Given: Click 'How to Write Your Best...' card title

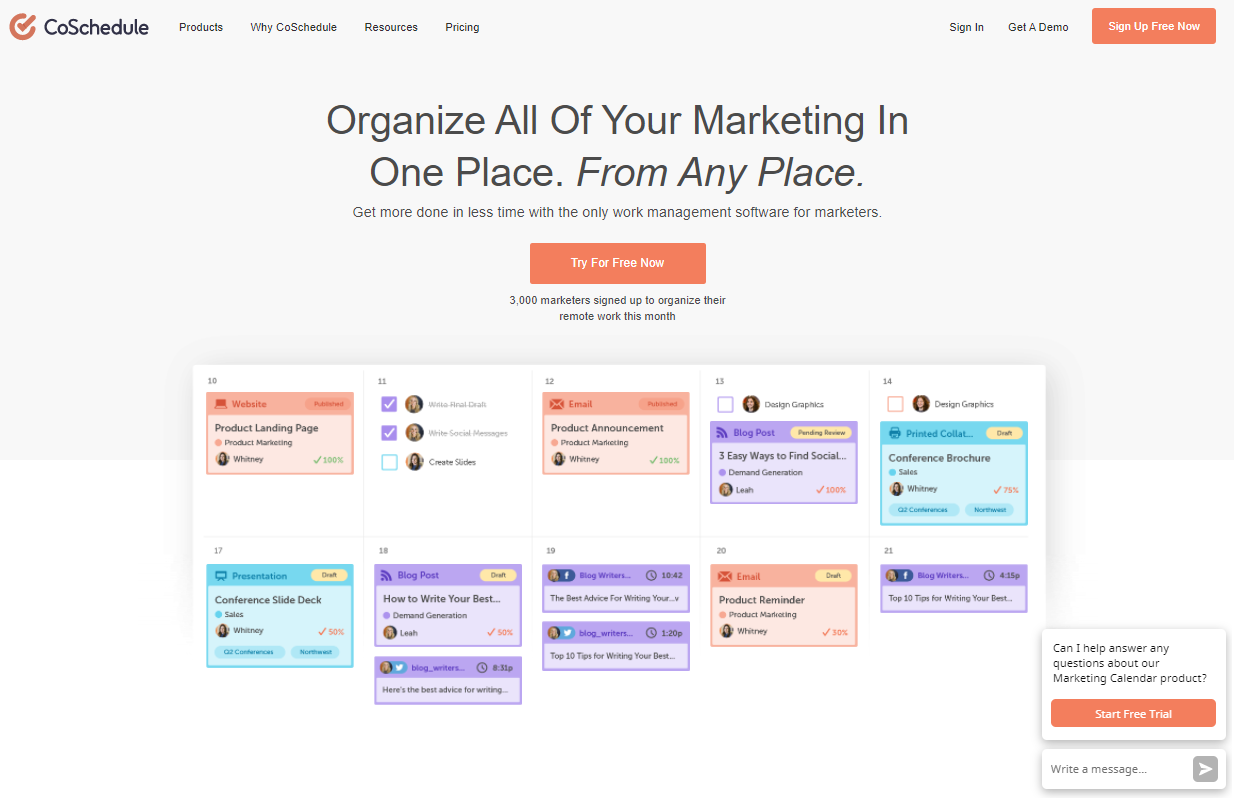Looking at the screenshot, I should pos(442,599).
